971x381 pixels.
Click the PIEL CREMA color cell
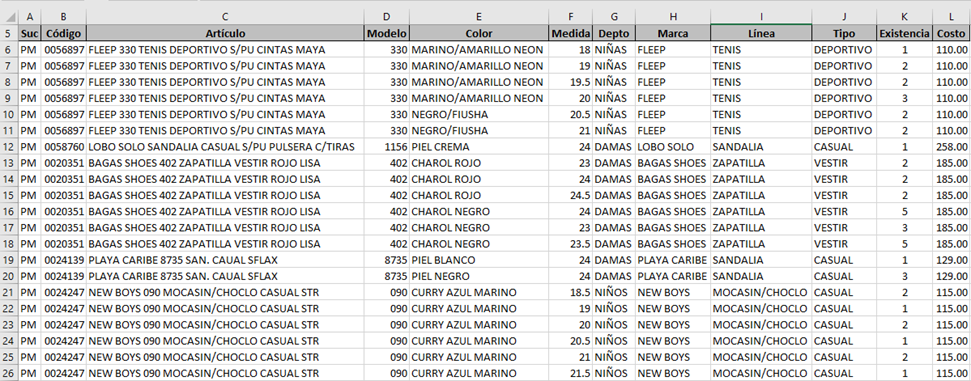pyautogui.click(x=479, y=147)
